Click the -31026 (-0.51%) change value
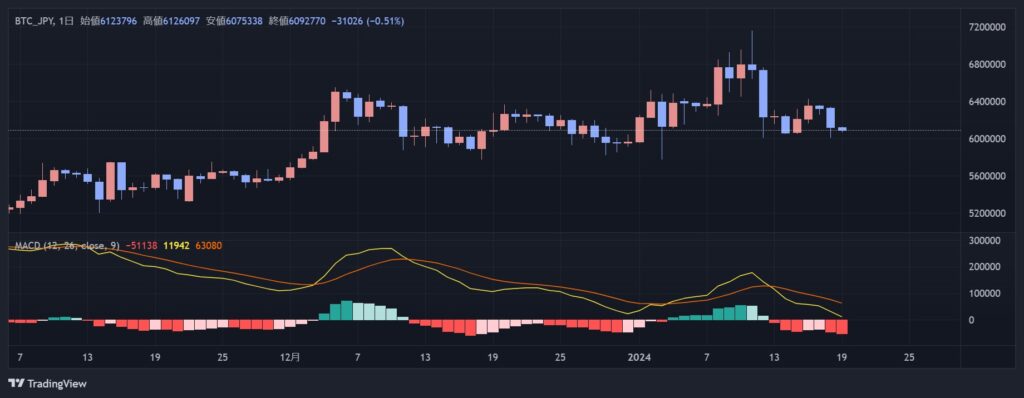 [x=368, y=22]
